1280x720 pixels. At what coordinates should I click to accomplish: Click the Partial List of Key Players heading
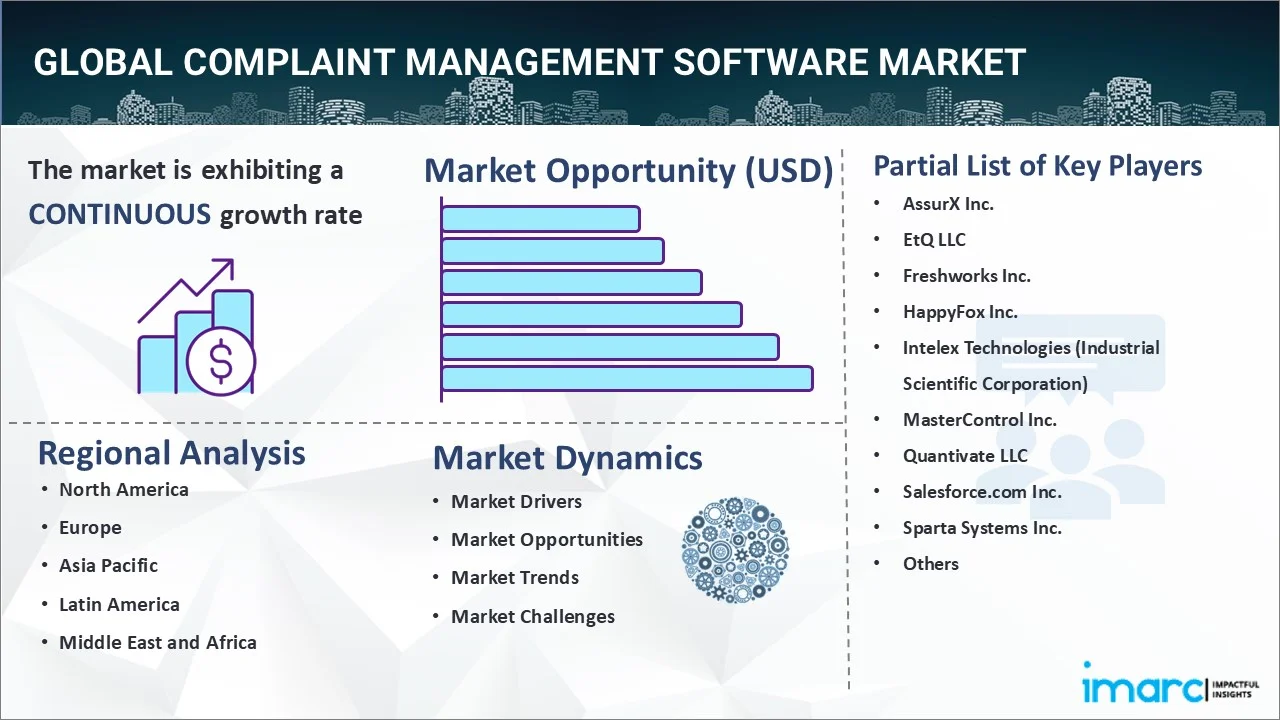1037,165
